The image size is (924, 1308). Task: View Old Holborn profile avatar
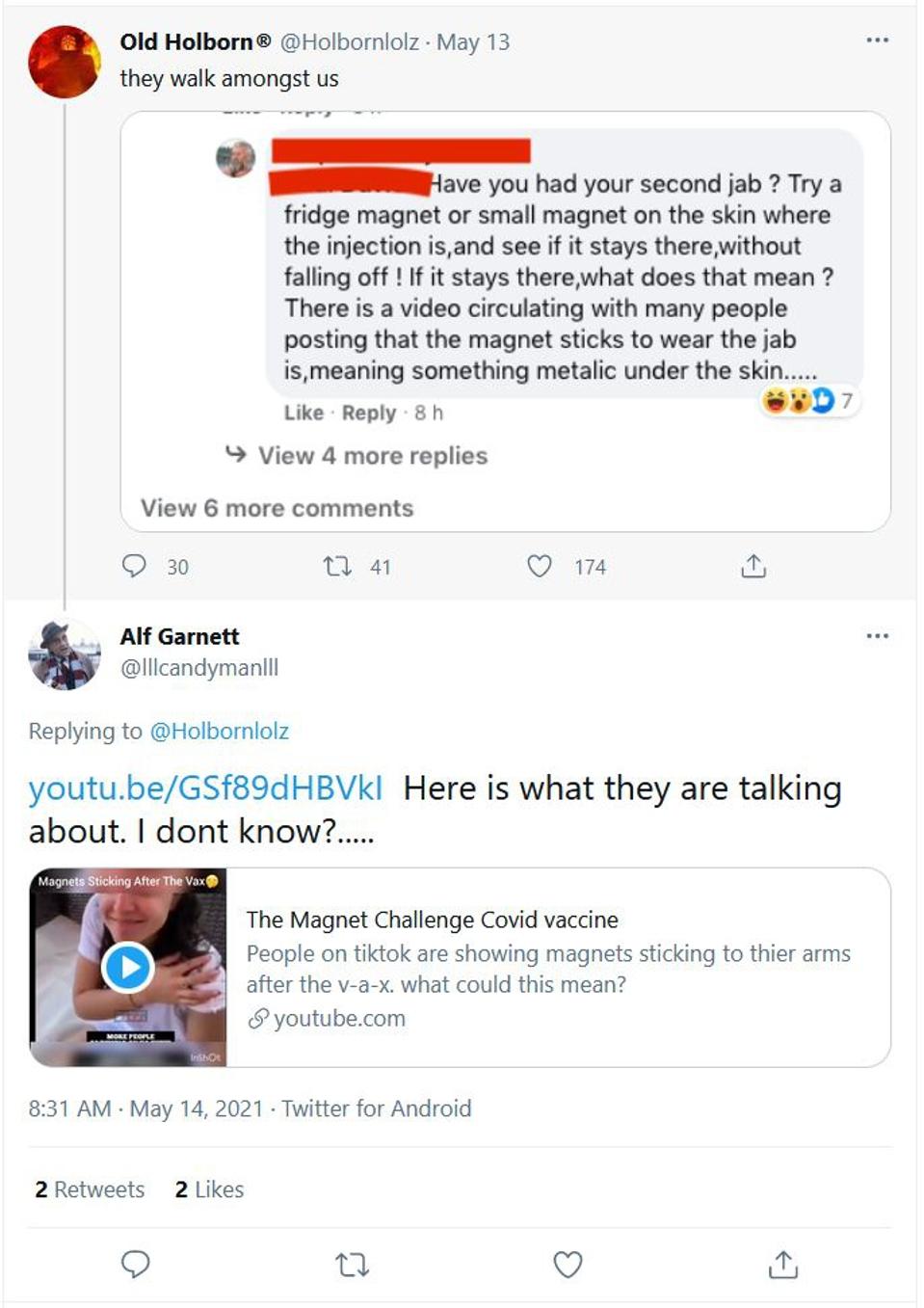pyautogui.click(x=65, y=62)
